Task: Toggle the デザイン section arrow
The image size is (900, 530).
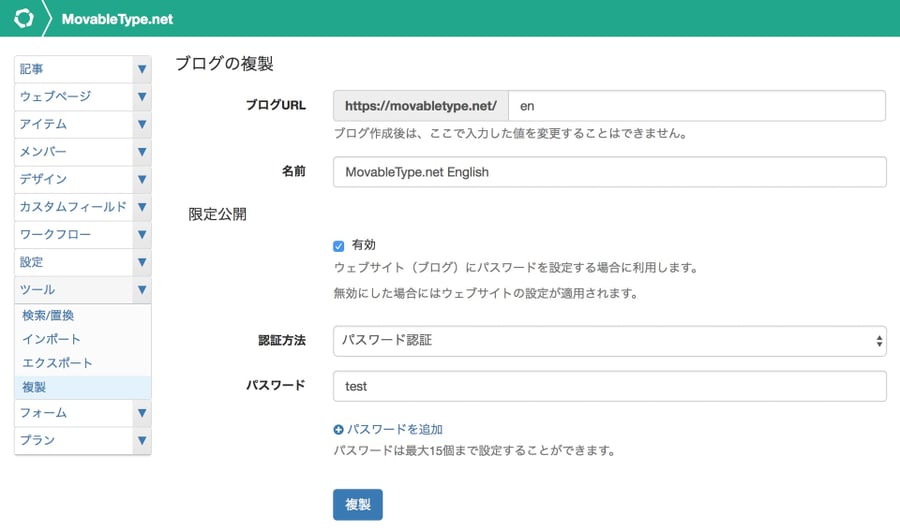Action: pyautogui.click(x=142, y=180)
